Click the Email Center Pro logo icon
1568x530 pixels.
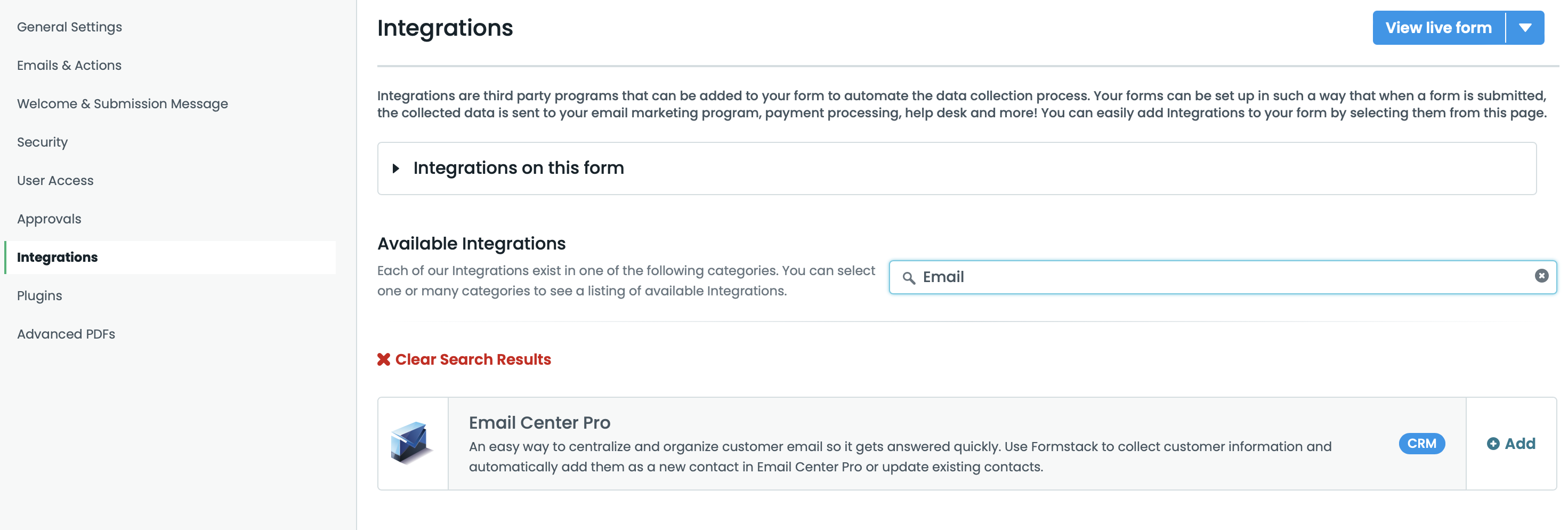pos(411,443)
